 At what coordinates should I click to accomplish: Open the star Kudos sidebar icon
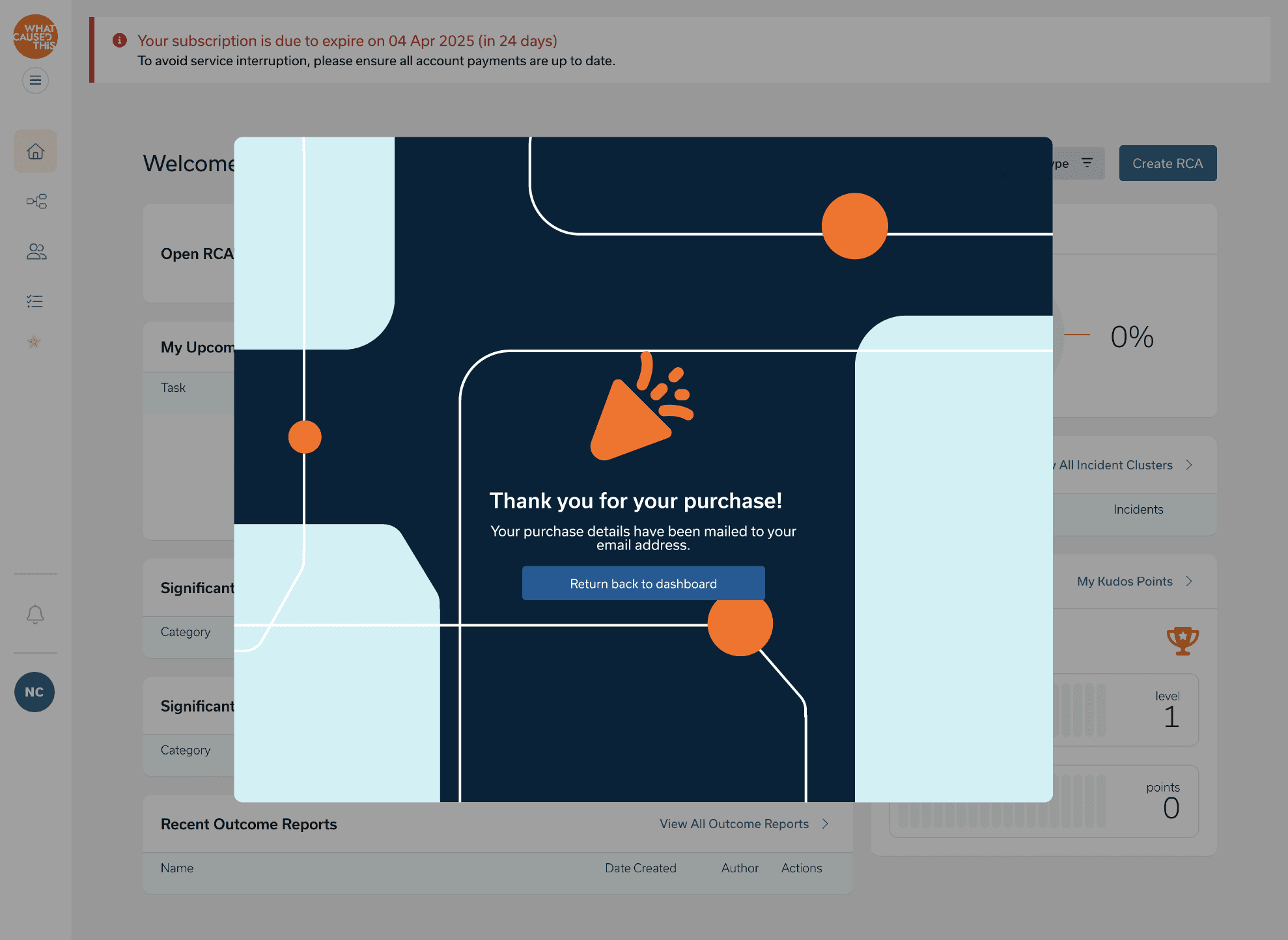(34, 342)
